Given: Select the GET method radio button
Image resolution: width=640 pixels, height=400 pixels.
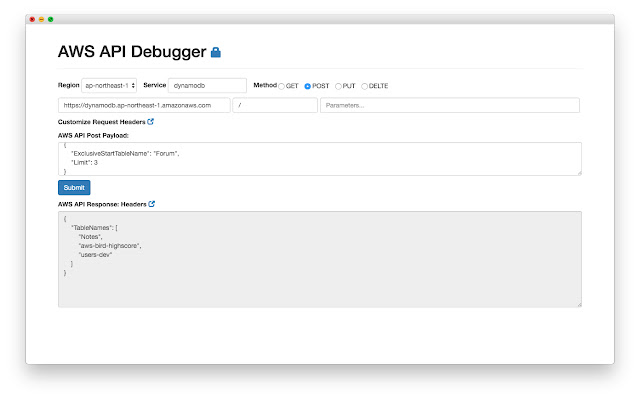Looking at the screenshot, I should (x=281, y=86).
